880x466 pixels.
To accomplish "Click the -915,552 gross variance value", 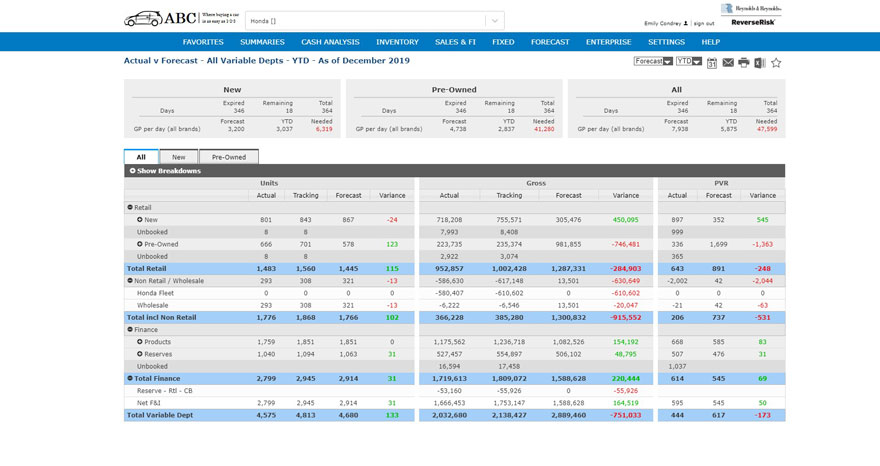I will pyautogui.click(x=625, y=317).
